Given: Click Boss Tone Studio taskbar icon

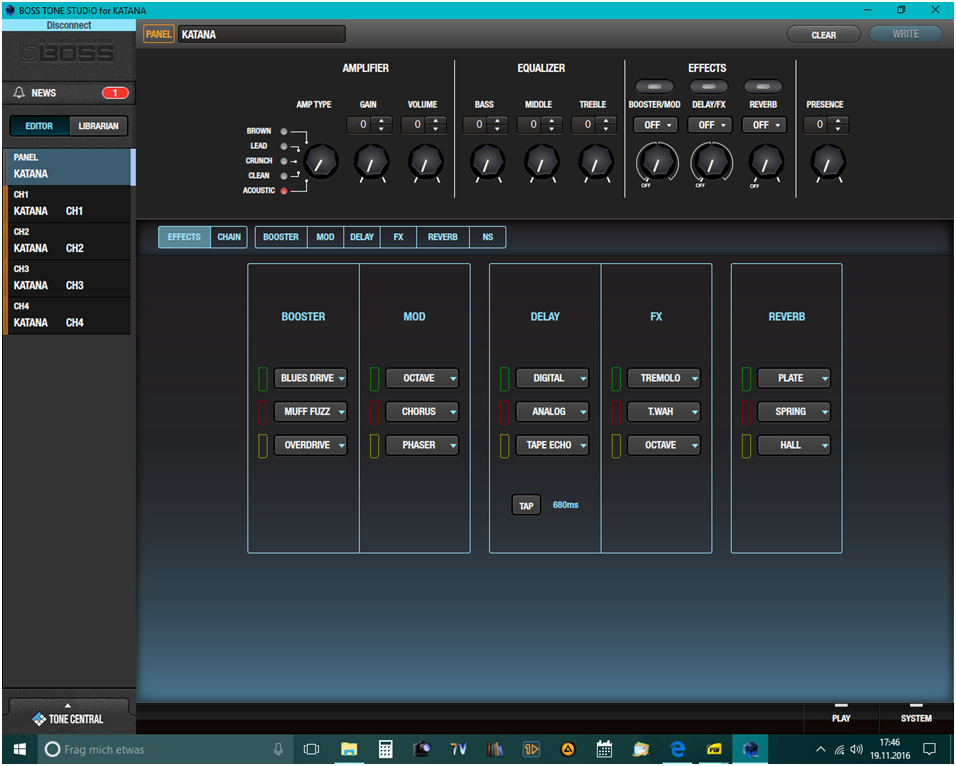Looking at the screenshot, I should [751, 749].
